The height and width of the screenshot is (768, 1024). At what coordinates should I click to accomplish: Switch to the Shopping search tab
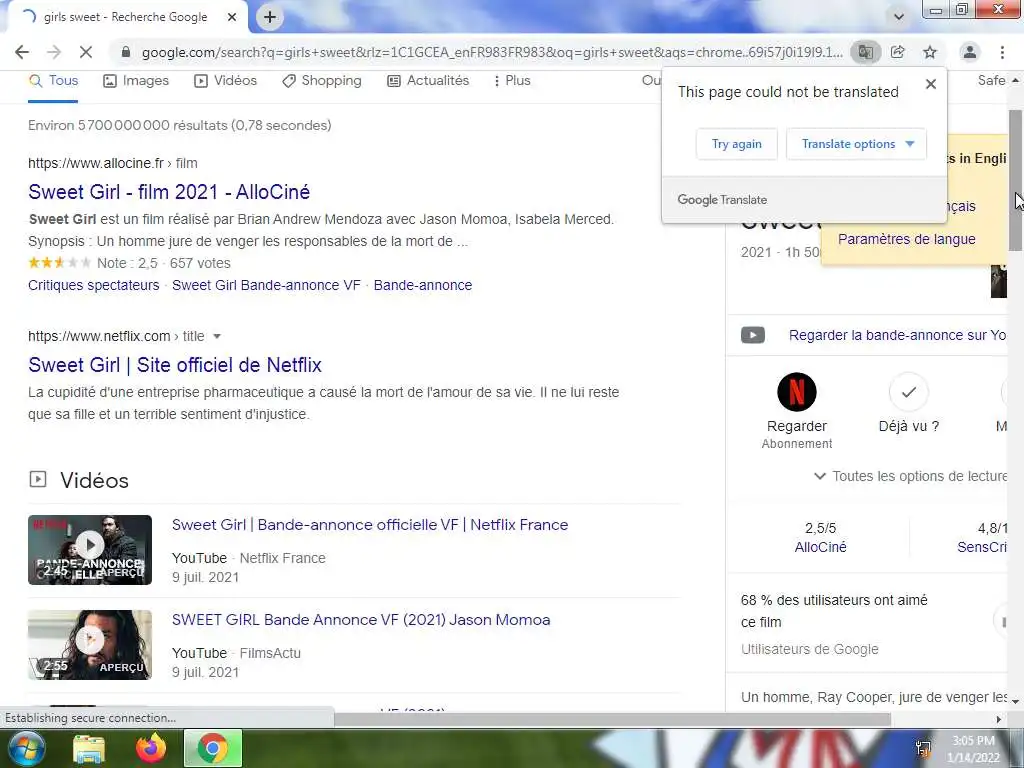pos(321,81)
